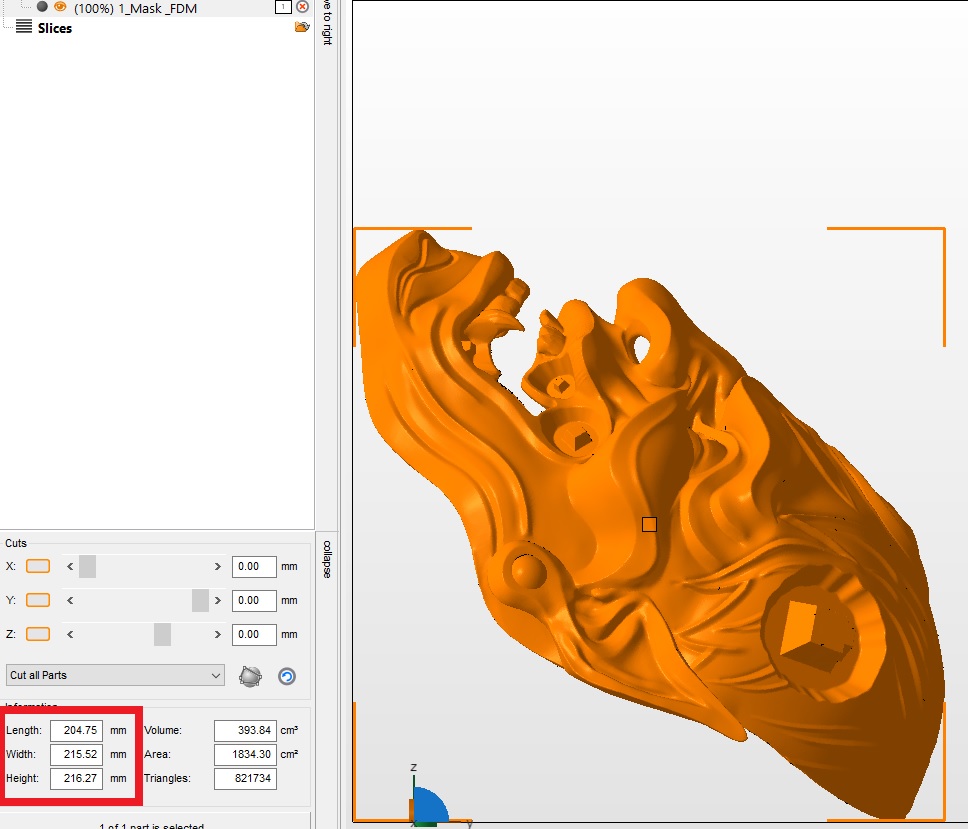
Task: Open the Cut all Parts dropdown
Action: (115, 675)
